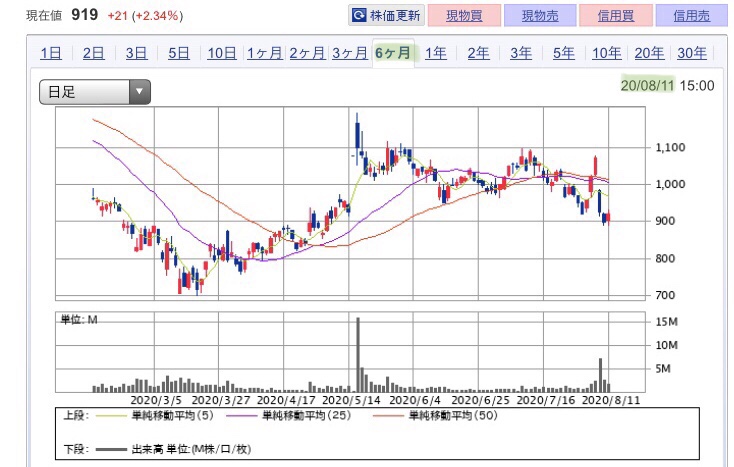
Task: Click the 株価更新 refresh button
Action: tap(387, 16)
